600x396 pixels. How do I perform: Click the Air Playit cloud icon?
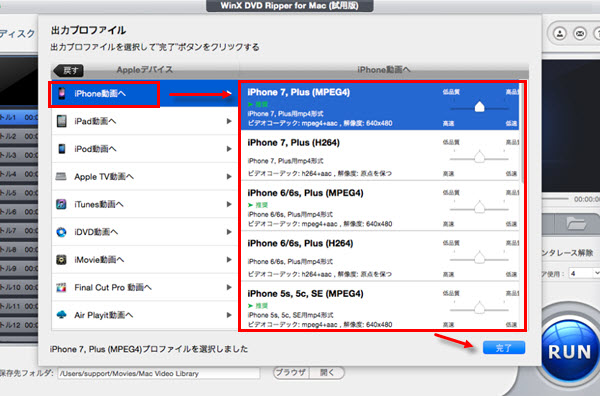coord(61,315)
